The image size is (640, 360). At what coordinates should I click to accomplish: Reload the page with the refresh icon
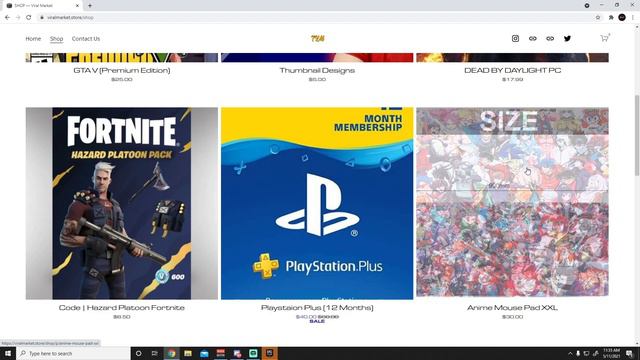coord(29,17)
